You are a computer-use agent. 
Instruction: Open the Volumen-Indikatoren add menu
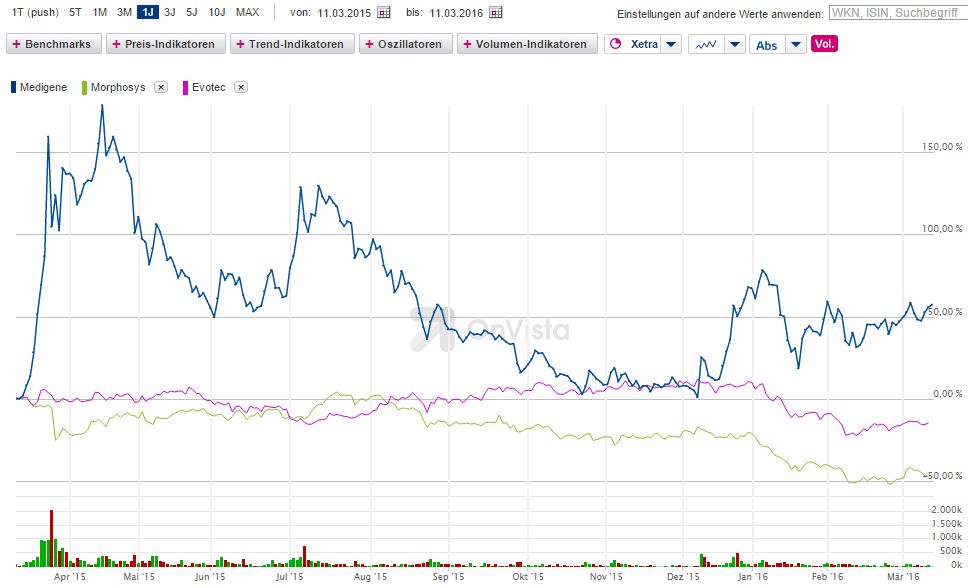527,44
